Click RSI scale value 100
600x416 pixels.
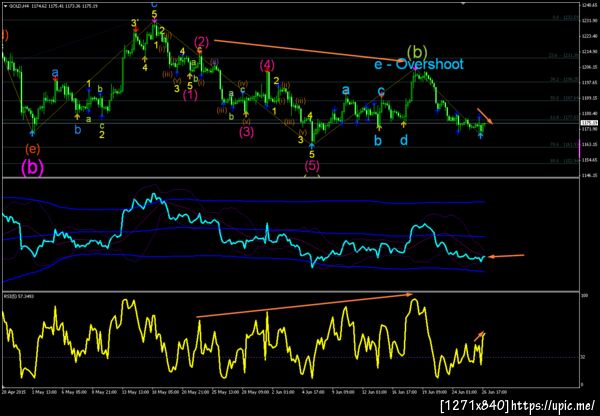pos(584,296)
